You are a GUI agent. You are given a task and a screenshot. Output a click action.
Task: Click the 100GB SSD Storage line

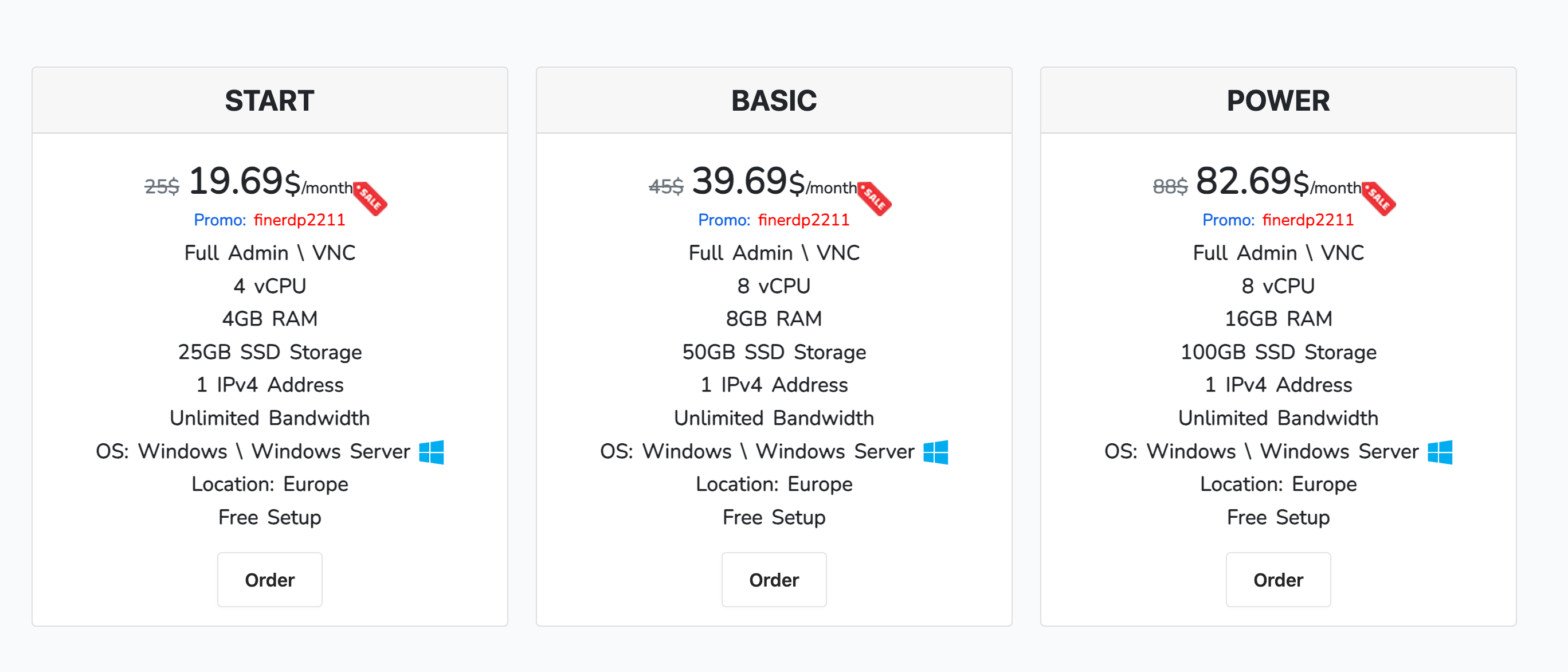[1278, 352]
